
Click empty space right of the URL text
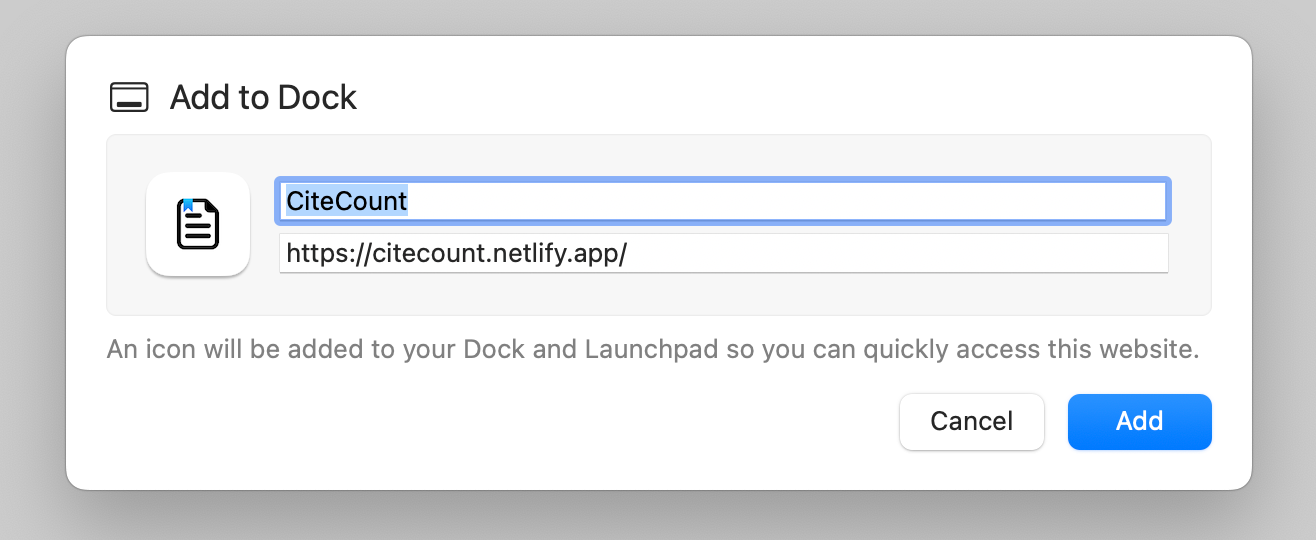(x=900, y=253)
